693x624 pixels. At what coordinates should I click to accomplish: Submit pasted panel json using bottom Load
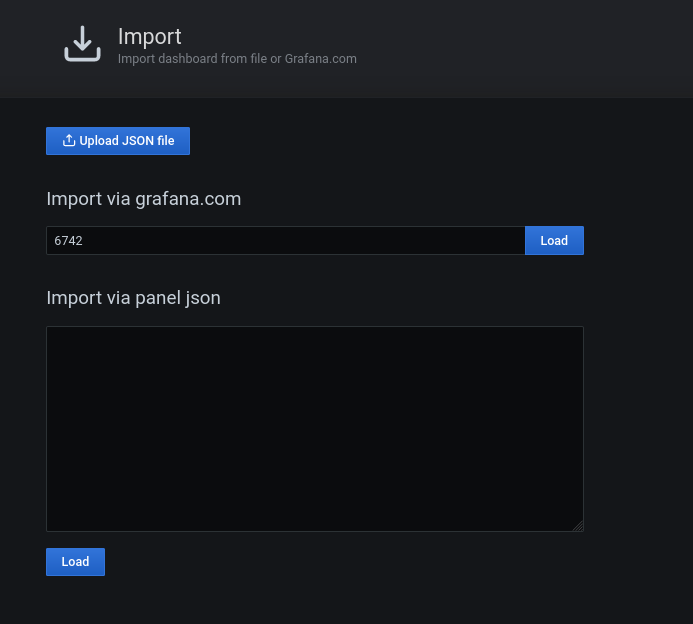(x=75, y=562)
